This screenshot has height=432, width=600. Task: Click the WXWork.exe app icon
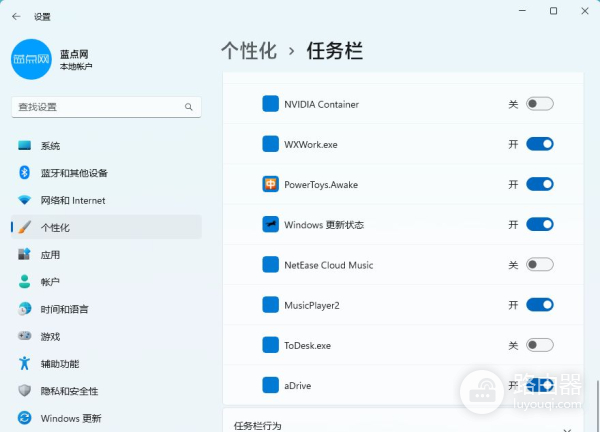point(271,144)
